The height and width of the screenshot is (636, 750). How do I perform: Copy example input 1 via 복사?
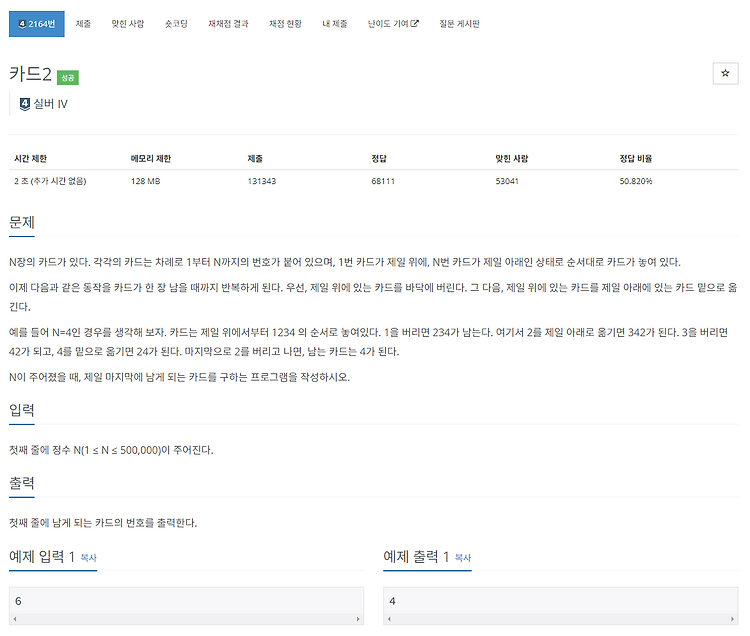(88, 558)
